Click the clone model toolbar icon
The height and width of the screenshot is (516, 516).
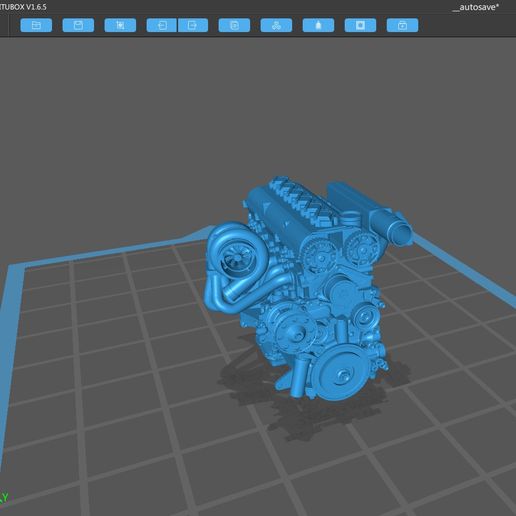[x=234, y=25]
